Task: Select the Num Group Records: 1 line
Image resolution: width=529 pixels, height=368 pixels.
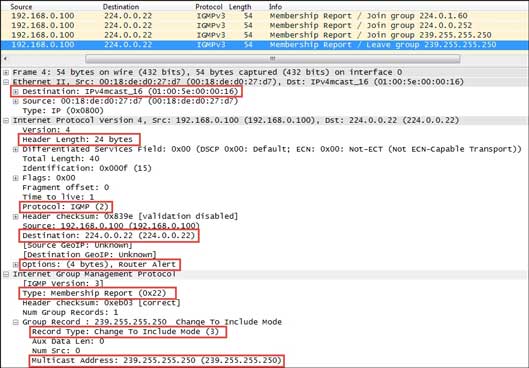Action: coord(70,312)
